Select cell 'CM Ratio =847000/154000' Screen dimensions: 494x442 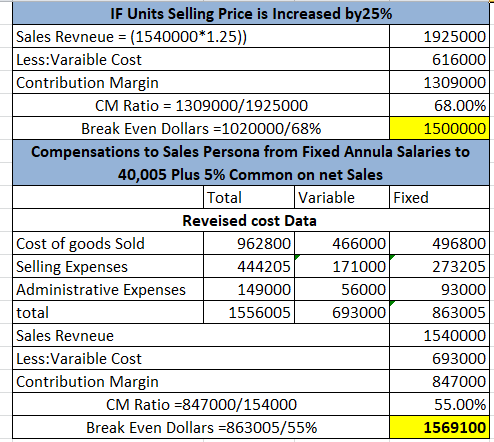click(x=201, y=404)
